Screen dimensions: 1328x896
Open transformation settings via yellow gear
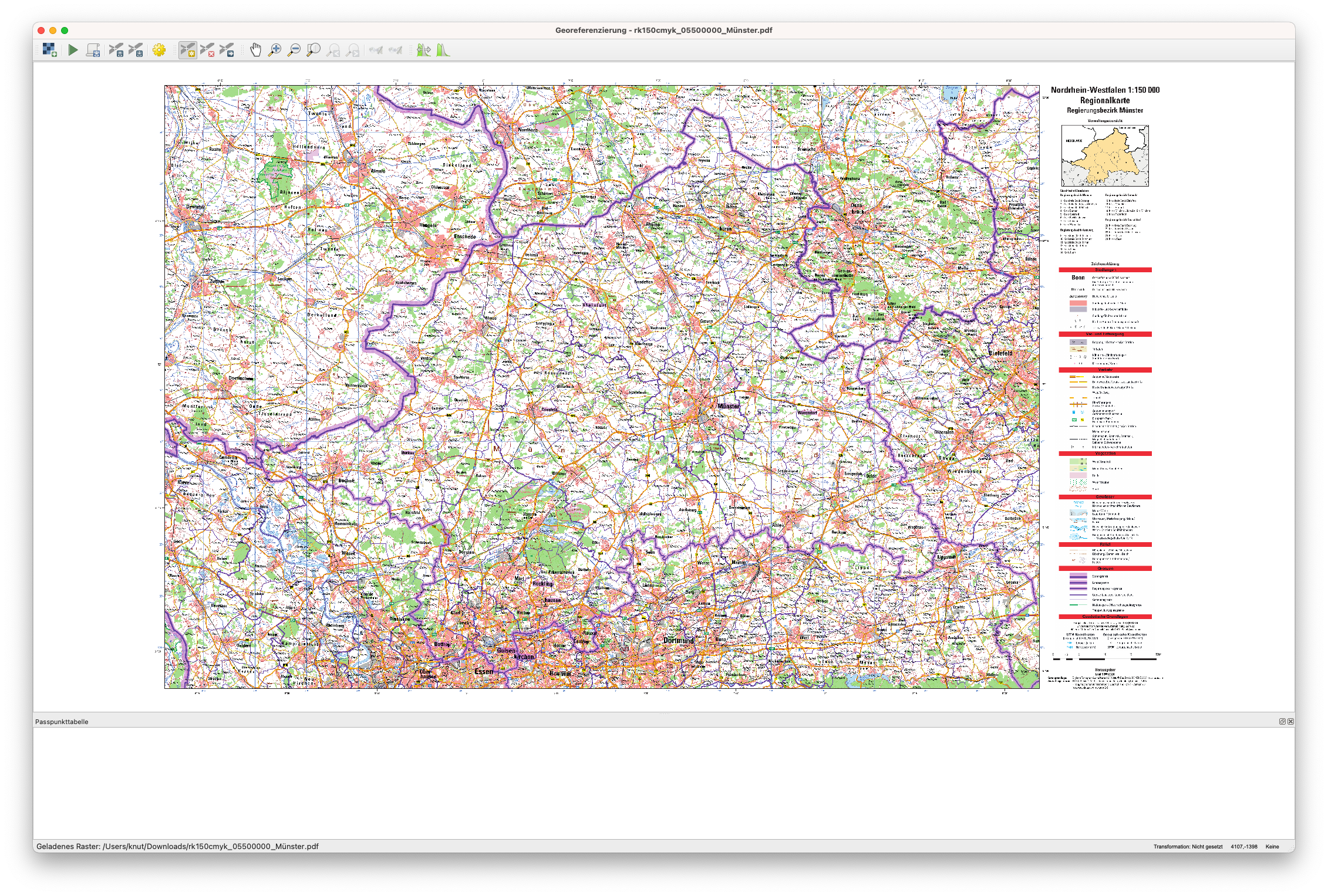[159, 50]
